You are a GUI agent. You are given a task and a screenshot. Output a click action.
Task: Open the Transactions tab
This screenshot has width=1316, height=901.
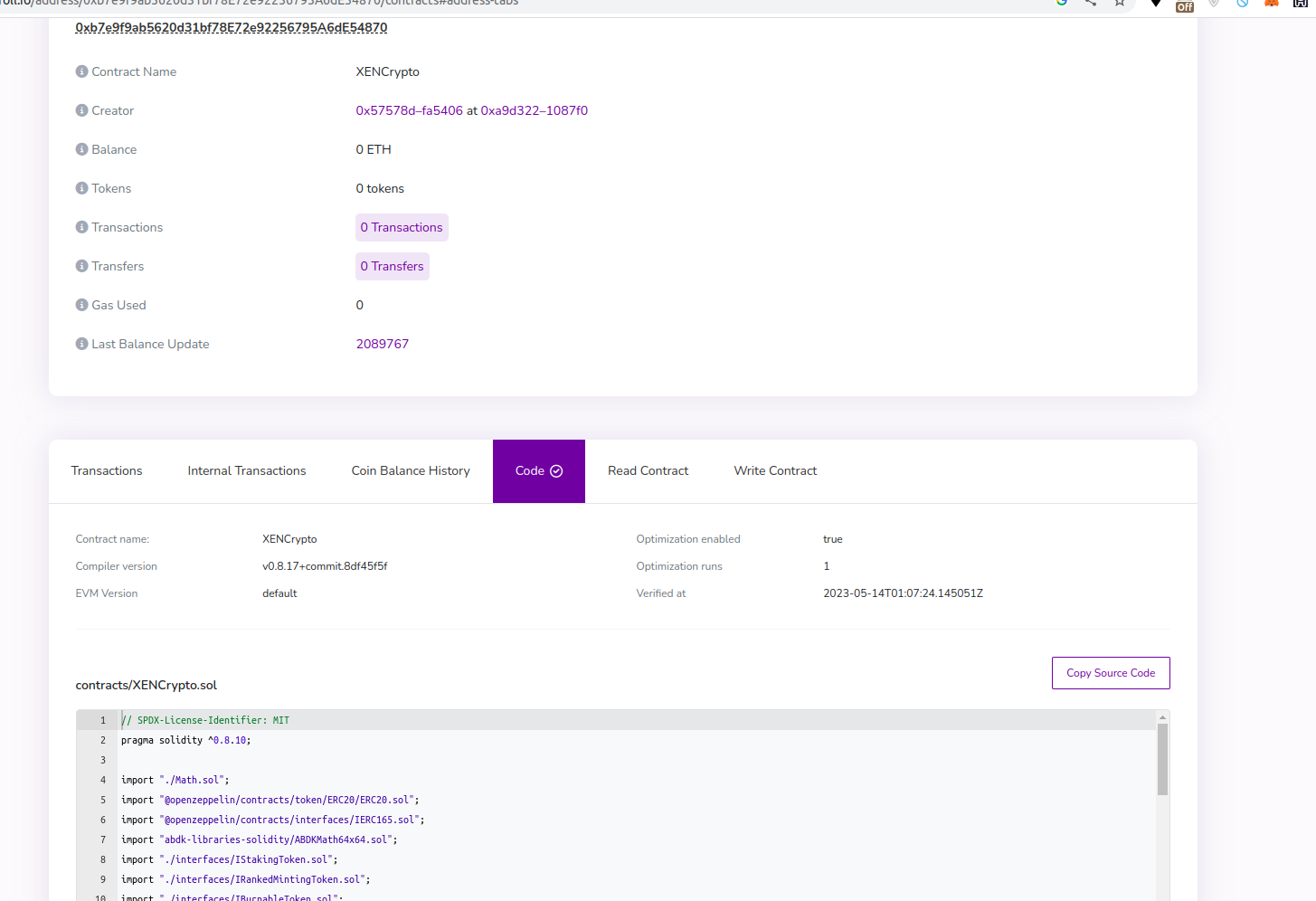tap(107, 471)
